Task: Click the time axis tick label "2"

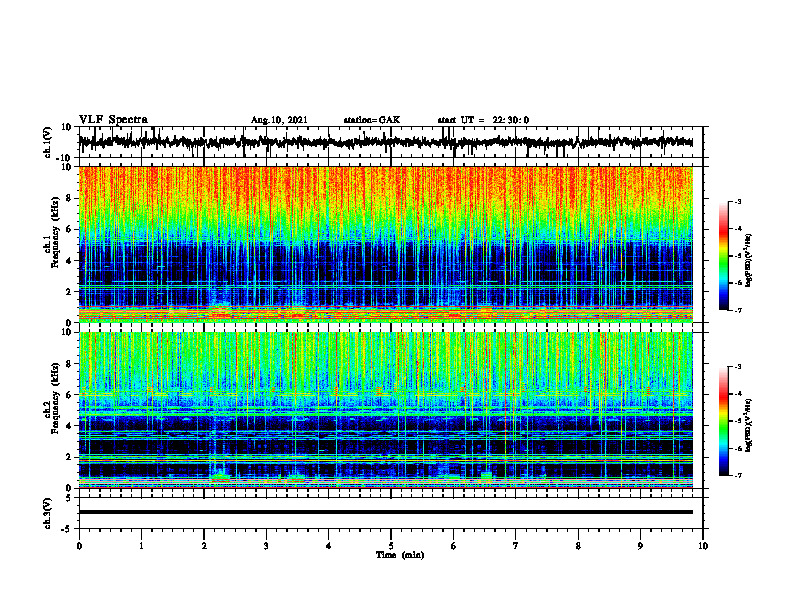Action: click(x=204, y=546)
